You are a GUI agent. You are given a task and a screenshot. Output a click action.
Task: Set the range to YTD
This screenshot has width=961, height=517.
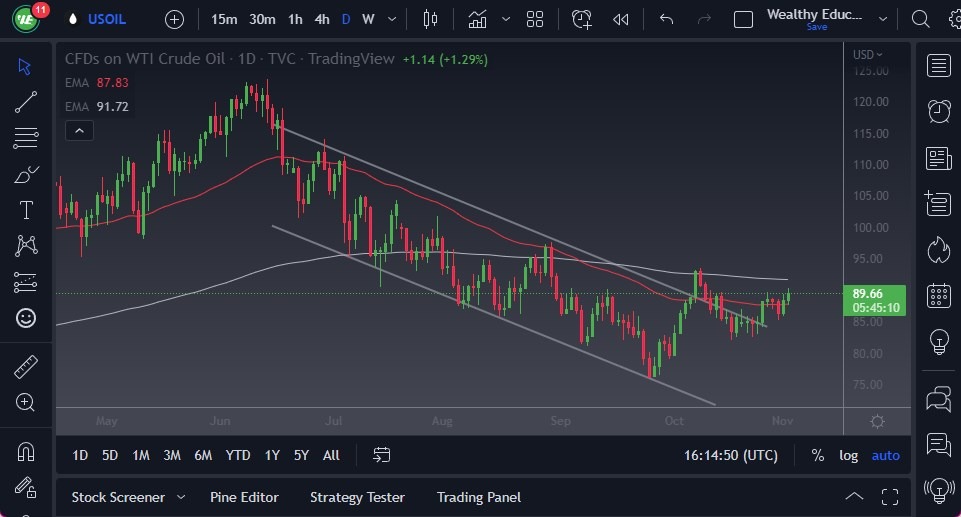click(238, 455)
